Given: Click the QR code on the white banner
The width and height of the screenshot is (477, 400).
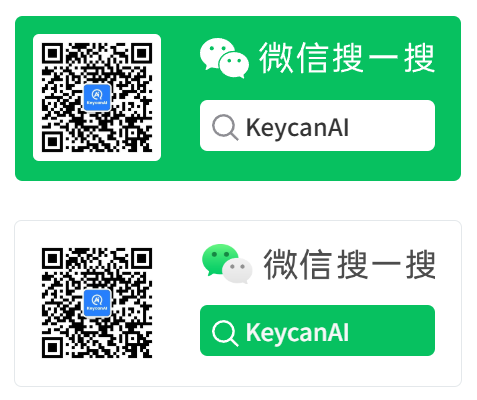Looking at the screenshot, I should coord(97,303).
